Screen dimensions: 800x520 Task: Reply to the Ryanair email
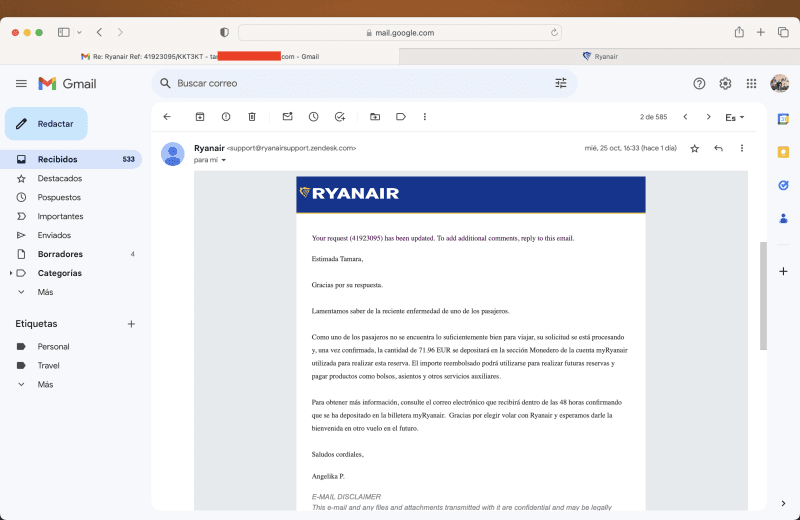tap(718, 148)
